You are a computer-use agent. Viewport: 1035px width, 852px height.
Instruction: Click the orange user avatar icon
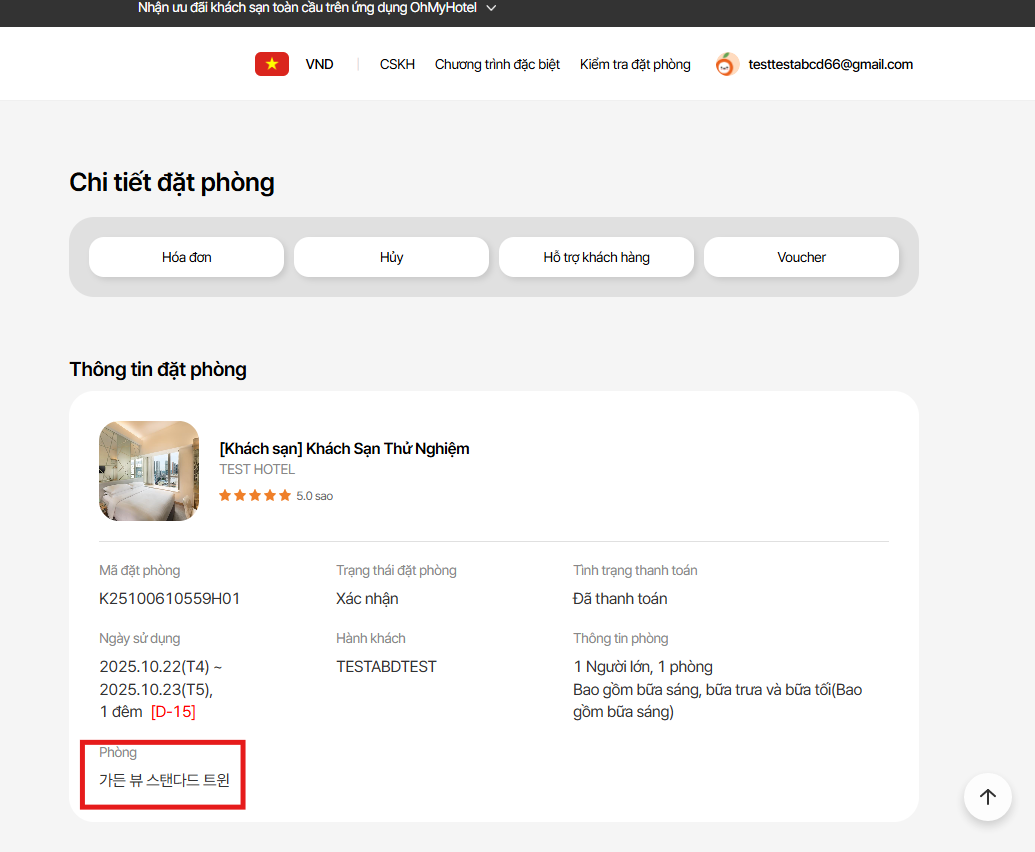725,64
